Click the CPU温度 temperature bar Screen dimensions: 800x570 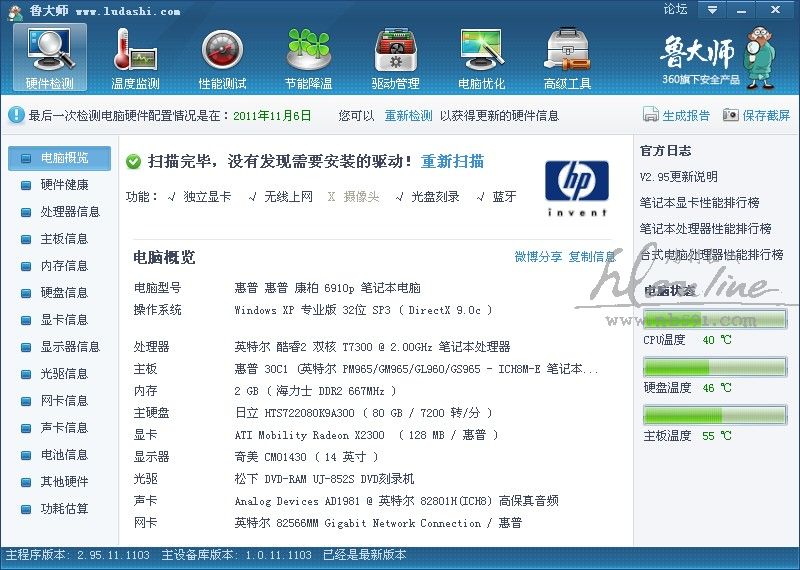(715, 320)
